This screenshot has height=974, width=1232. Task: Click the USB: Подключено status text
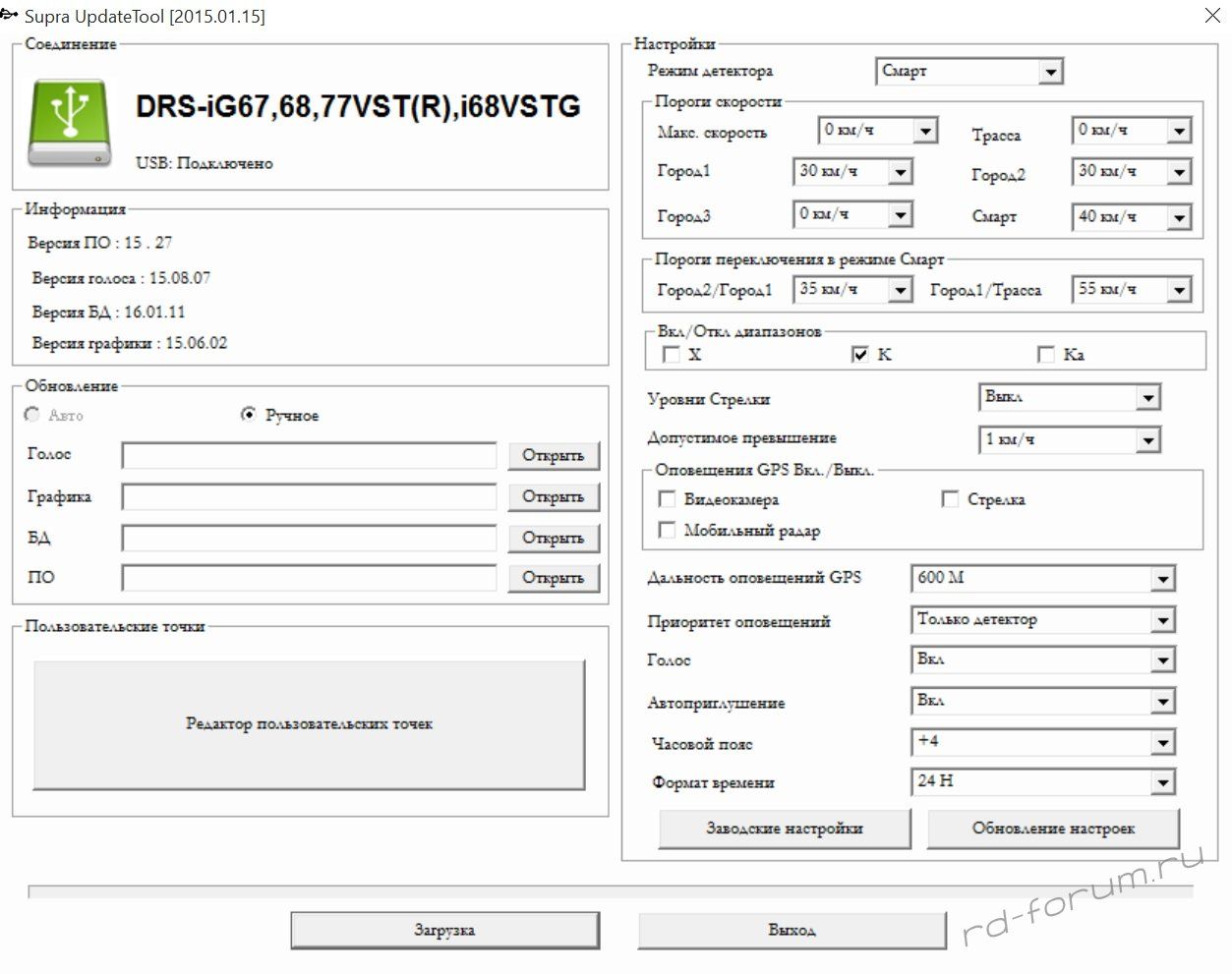pos(205,163)
